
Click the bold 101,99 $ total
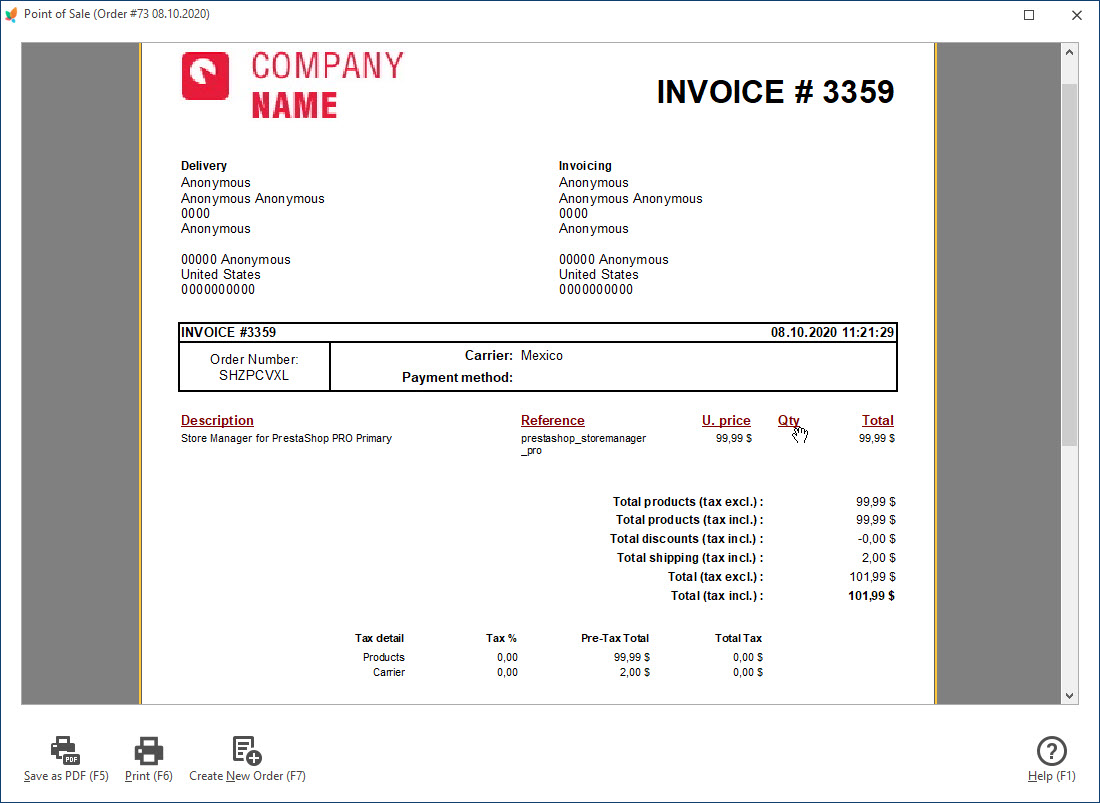point(871,595)
